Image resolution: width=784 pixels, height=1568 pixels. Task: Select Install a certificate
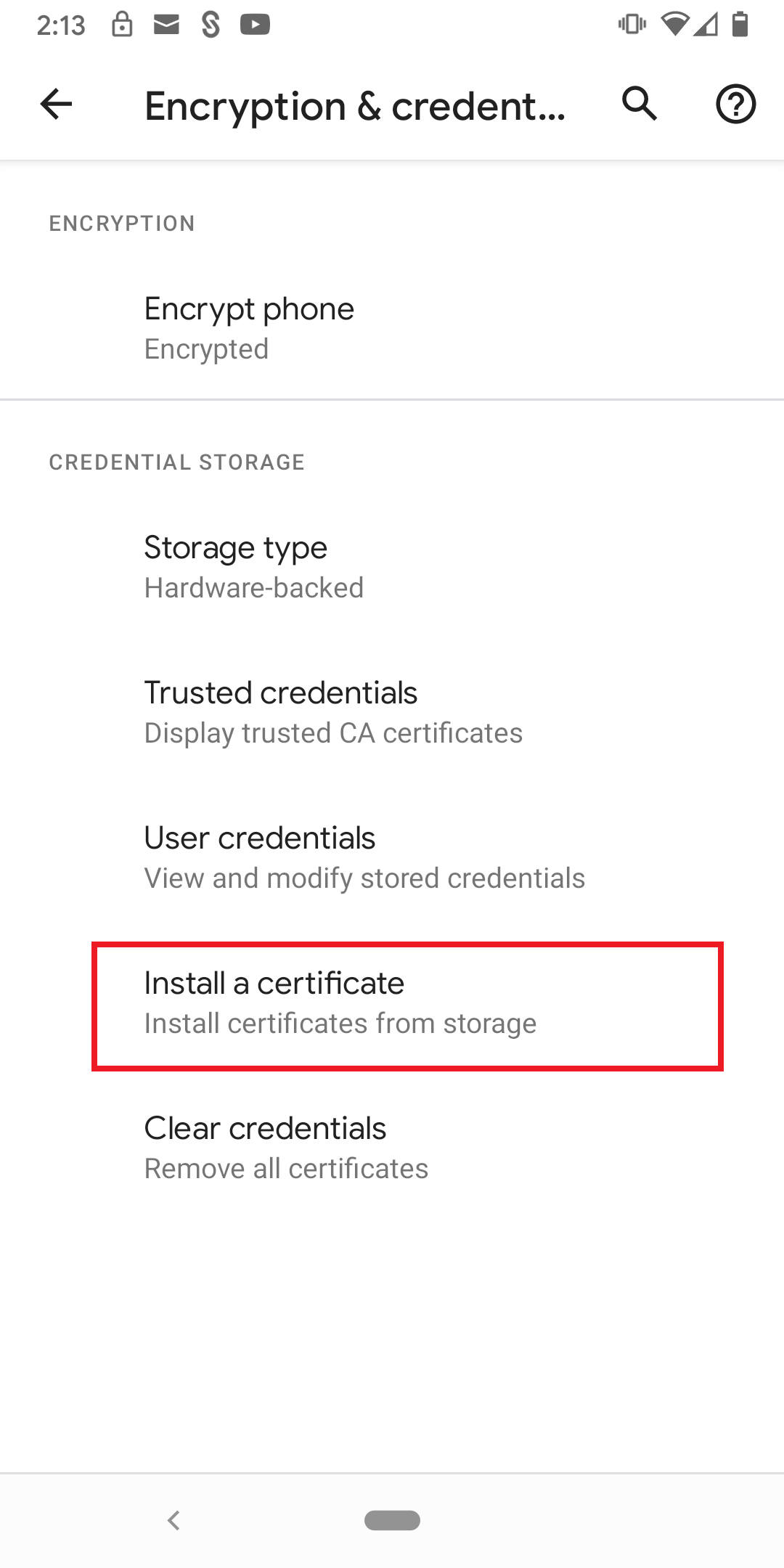(x=407, y=1006)
